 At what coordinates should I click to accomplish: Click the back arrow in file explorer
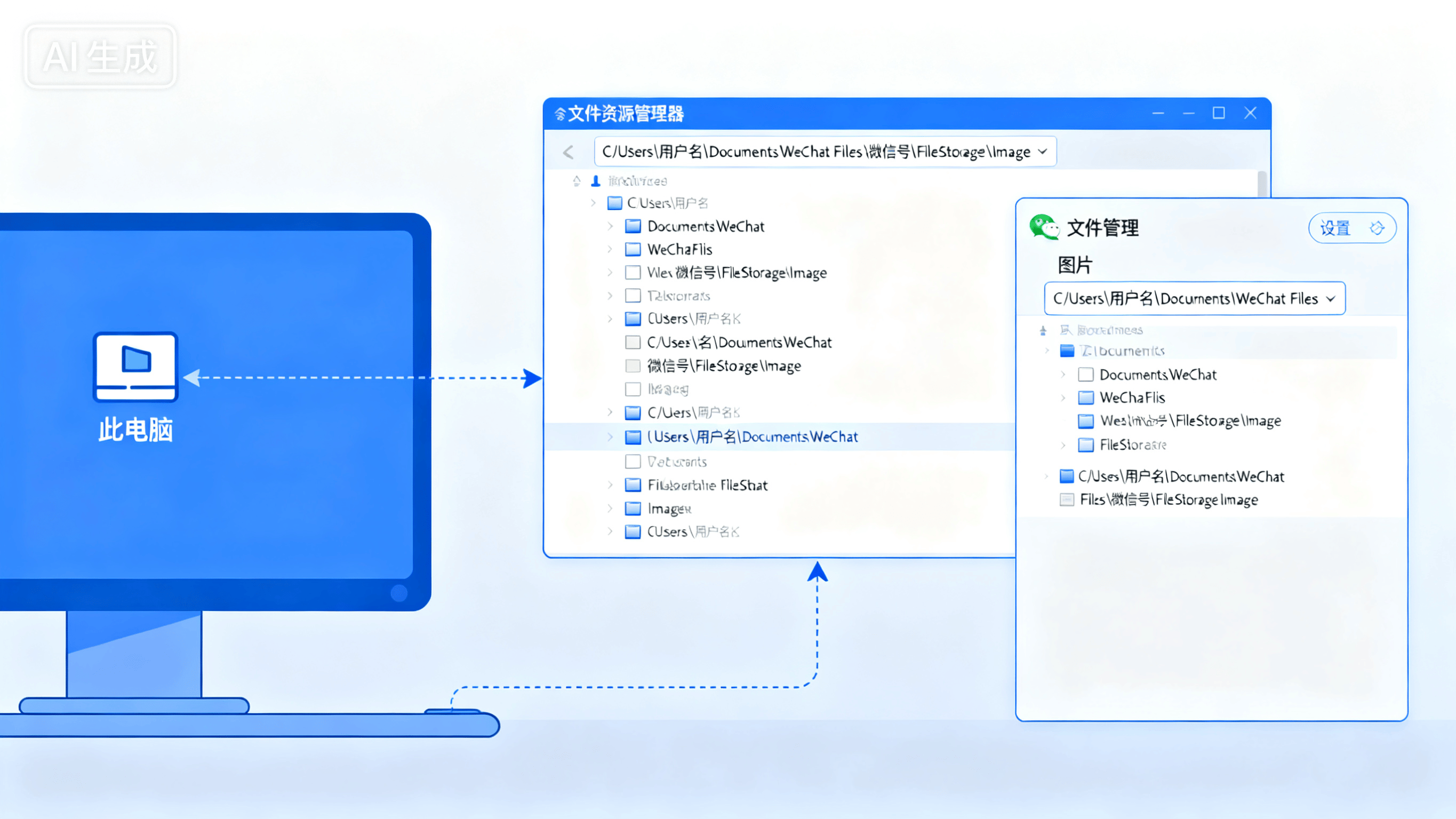coord(569,152)
